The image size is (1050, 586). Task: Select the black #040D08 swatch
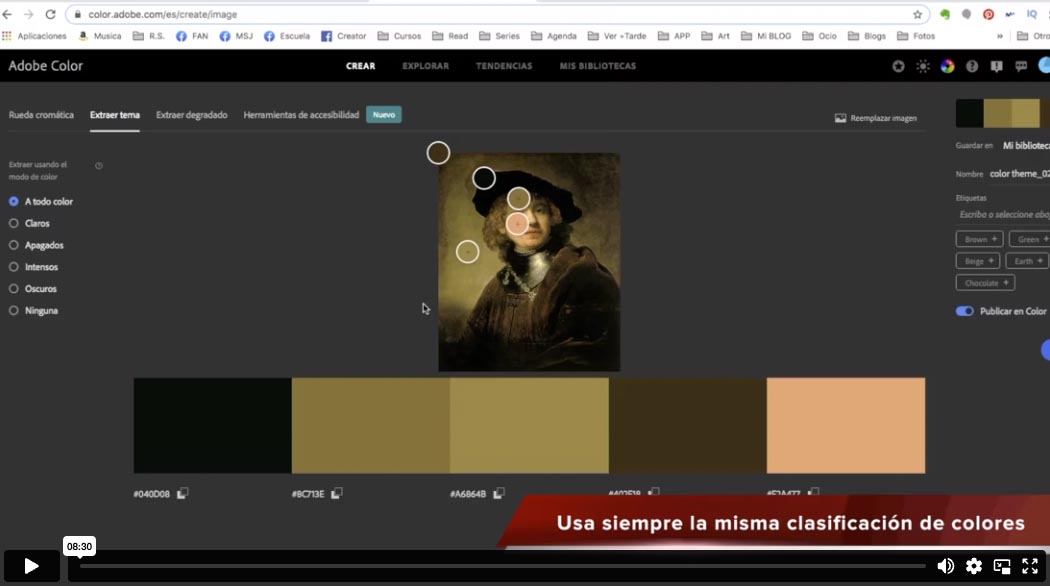point(212,425)
